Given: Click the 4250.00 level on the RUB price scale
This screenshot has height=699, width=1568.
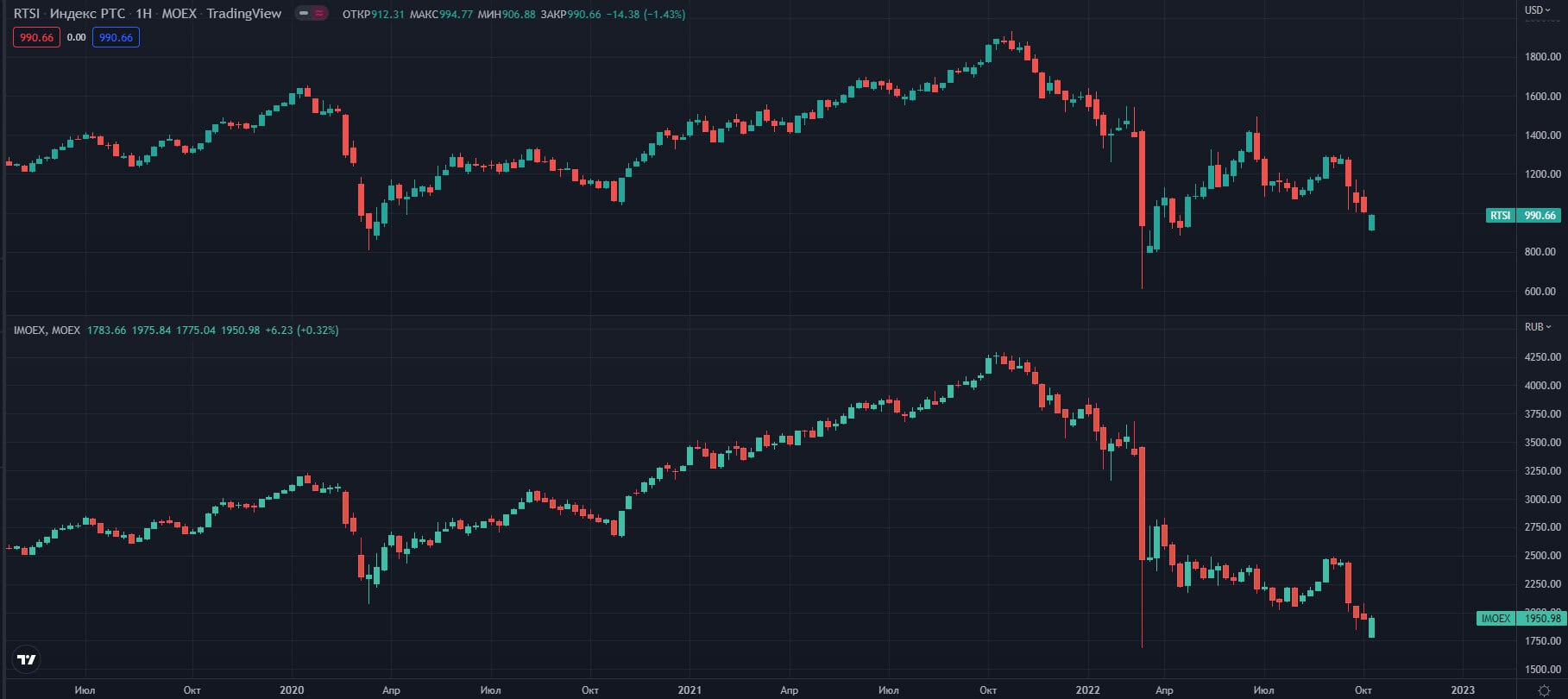Looking at the screenshot, I should click(1542, 357).
